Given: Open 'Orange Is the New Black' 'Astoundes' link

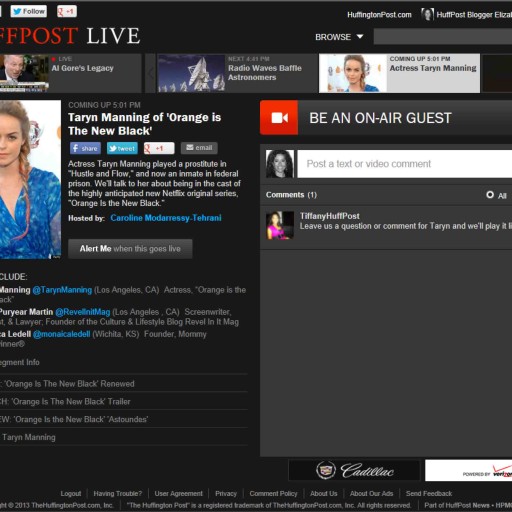Looking at the screenshot, I should (74, 419).
